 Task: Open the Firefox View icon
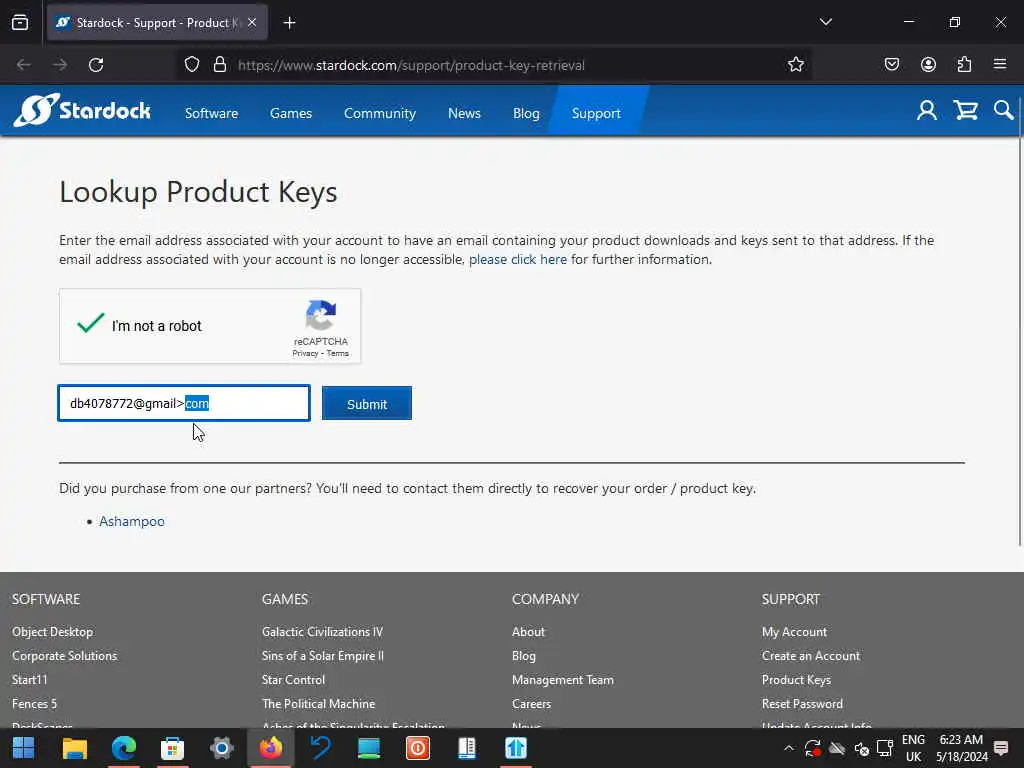20,23
